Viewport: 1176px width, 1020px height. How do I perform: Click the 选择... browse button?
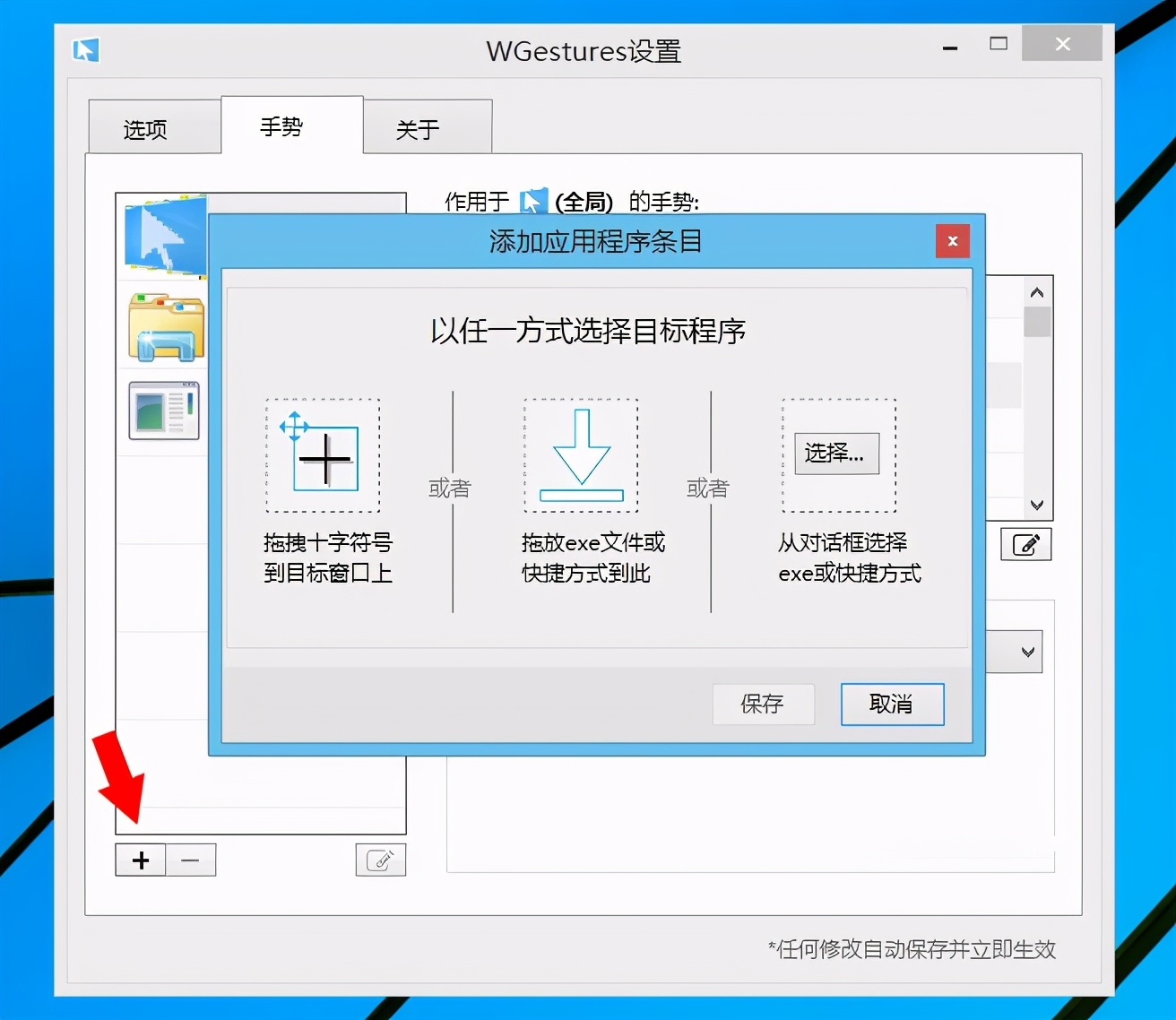836,454
